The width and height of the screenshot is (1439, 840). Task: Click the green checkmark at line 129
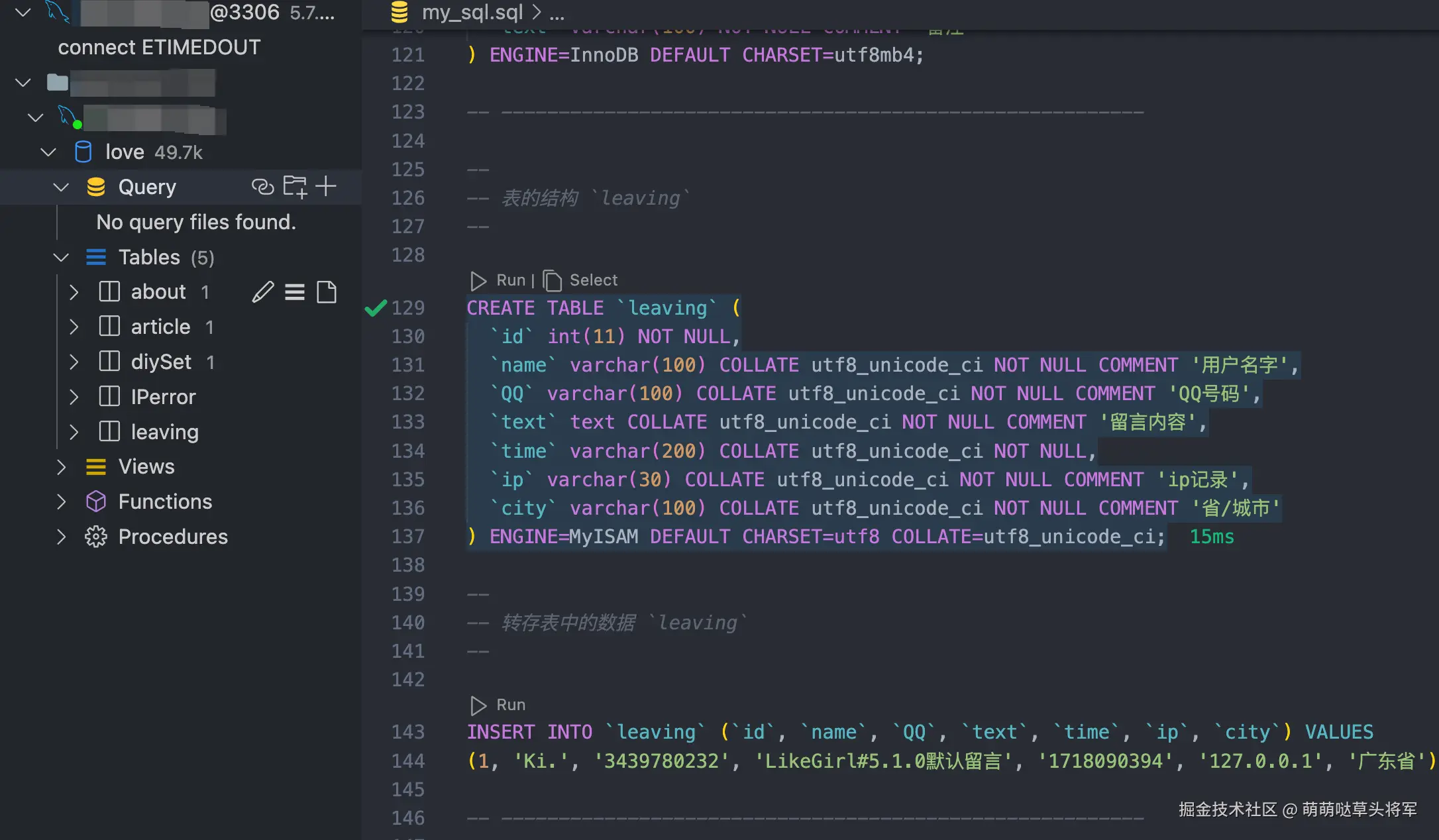[x=376, y=307]
